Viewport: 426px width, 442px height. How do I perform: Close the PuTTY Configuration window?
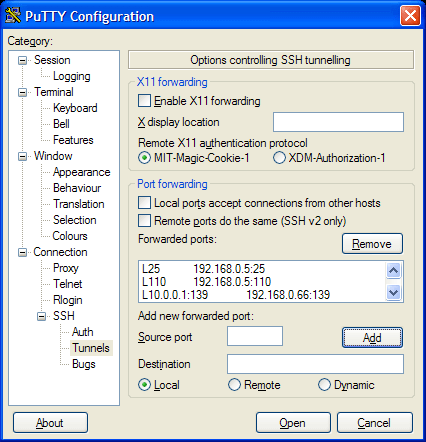410,16
